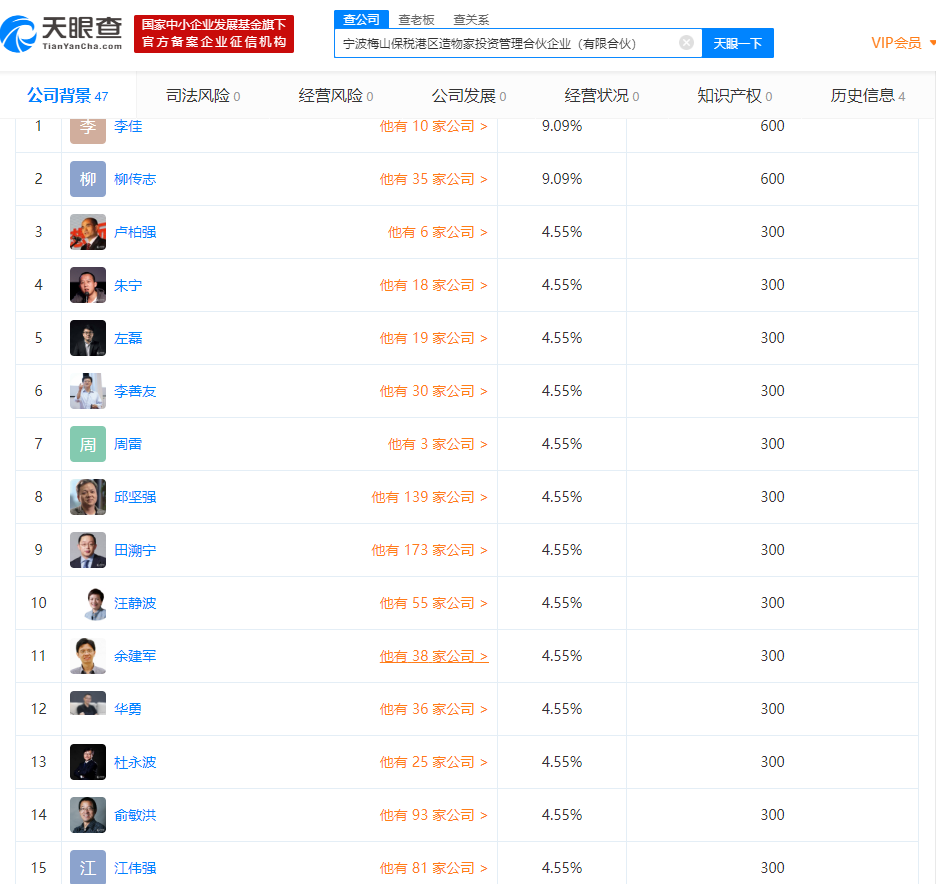Open the 历史信息 section
This screenshot has width=936, height=884.
click(867, 96)
